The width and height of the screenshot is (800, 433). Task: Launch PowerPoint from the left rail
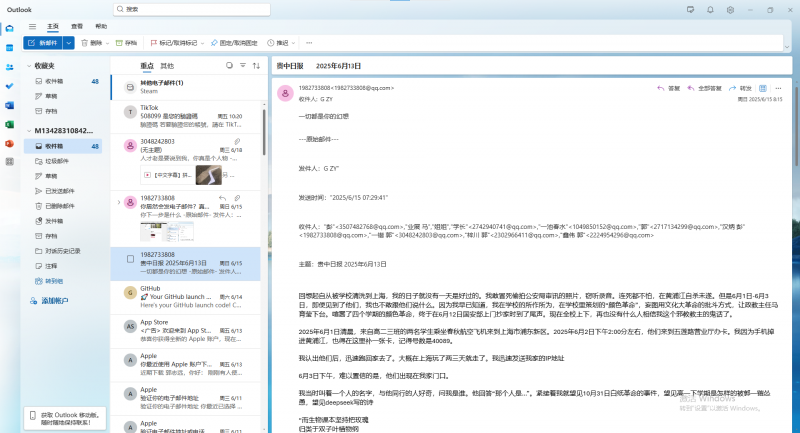(9, 144)
